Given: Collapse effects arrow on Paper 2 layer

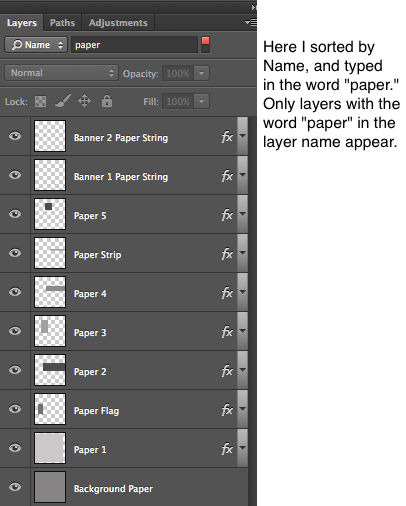Looking at the screenshot, I should pyautogui.click(x=243, y=369).
